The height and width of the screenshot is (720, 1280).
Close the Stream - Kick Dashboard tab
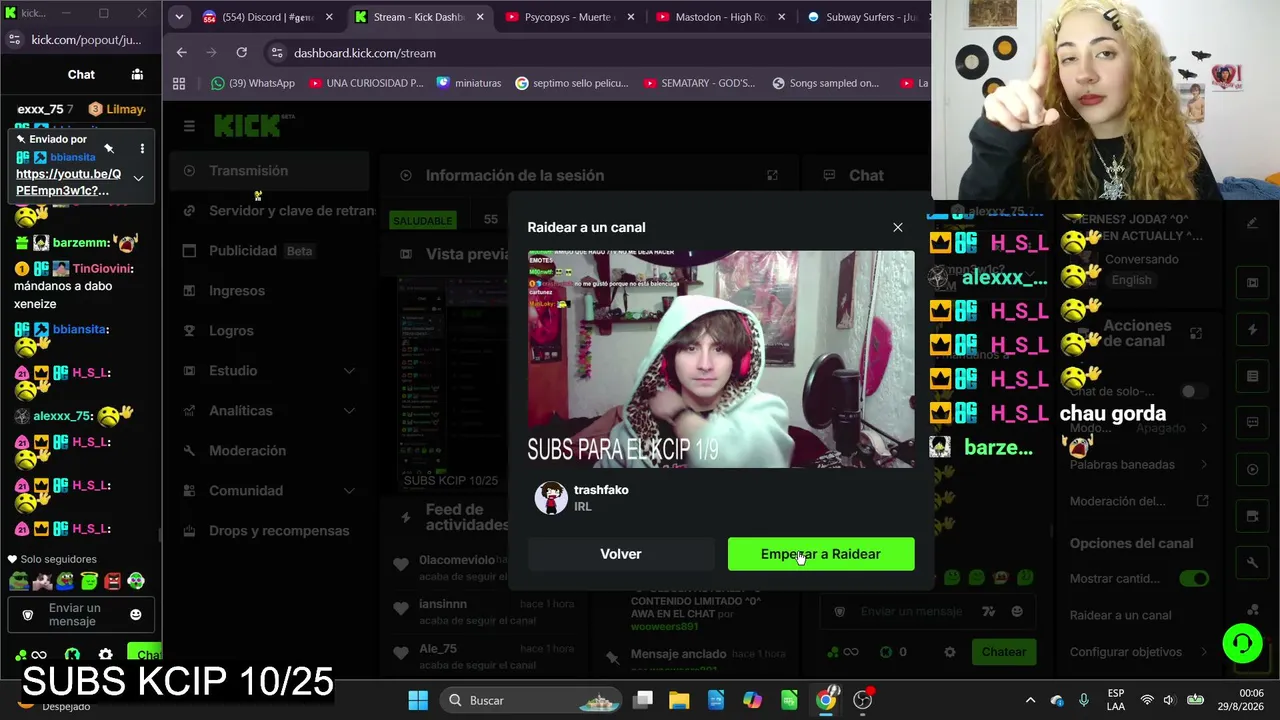tap(480, 17)
